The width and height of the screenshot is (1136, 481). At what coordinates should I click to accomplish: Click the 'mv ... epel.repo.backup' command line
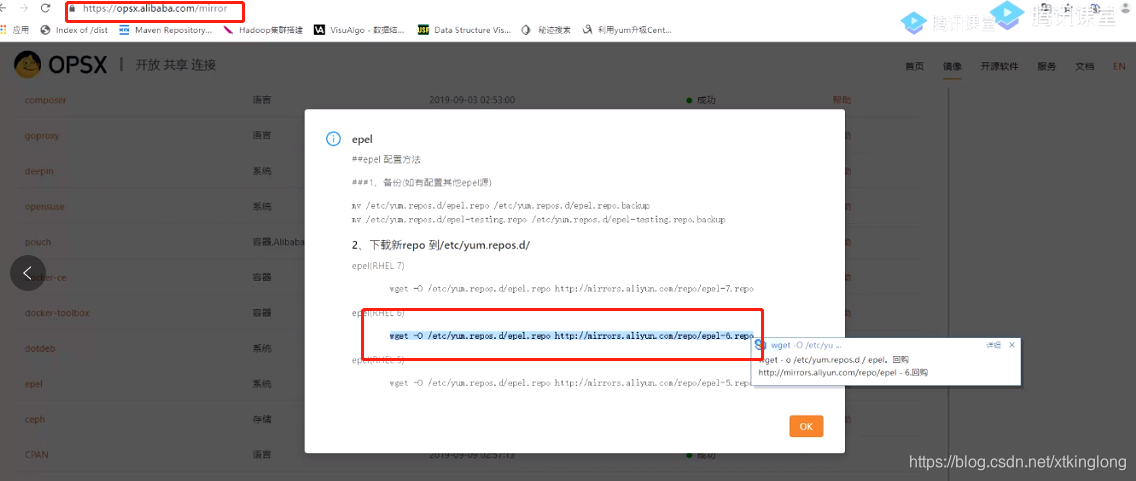tap(501, 206)
